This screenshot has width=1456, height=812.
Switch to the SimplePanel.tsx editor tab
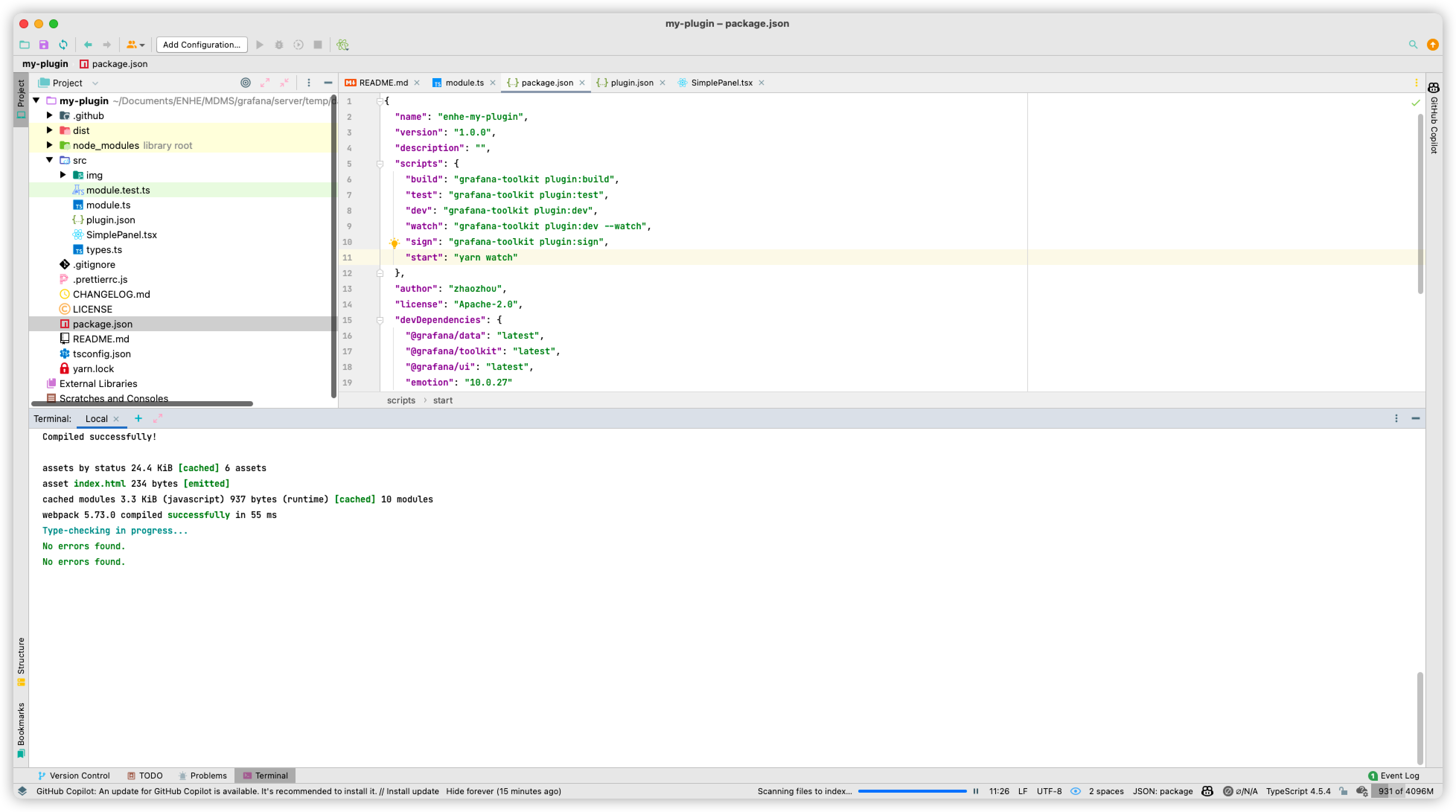[721, 83]
